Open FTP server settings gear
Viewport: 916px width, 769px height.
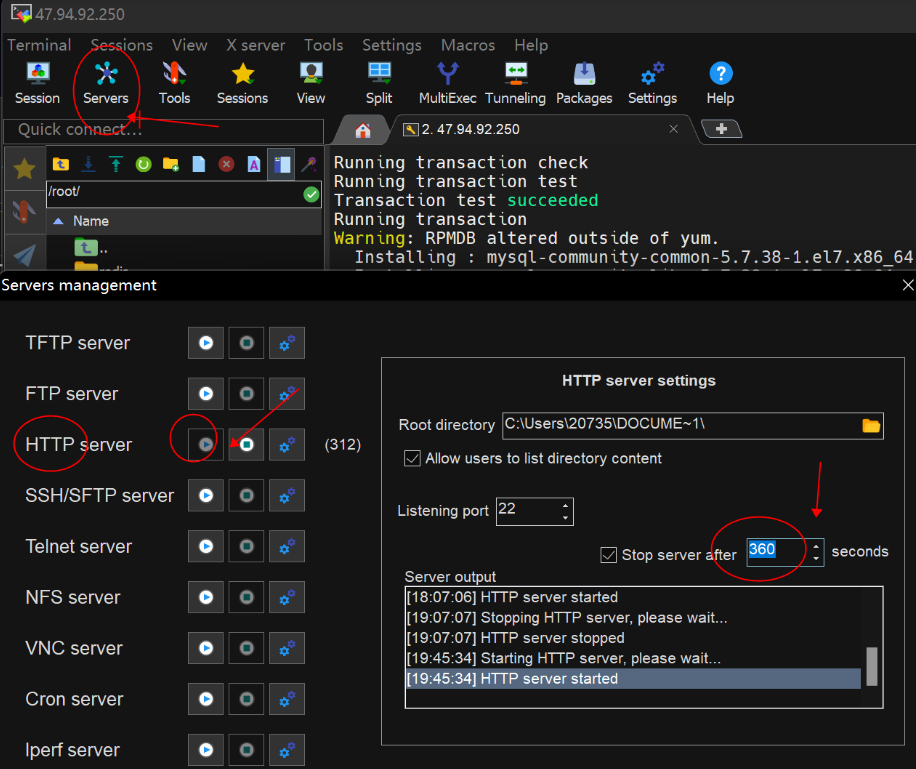click(287, 394)
